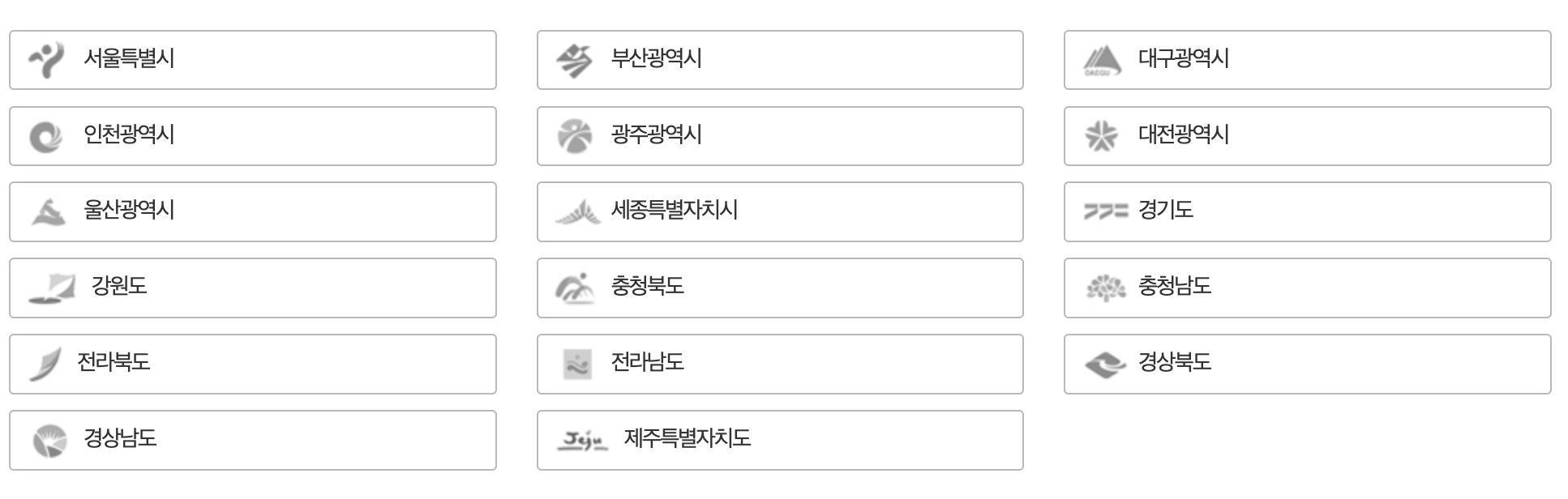Click the Daejeon star-shaped emblem

(x=1099, y=135)
